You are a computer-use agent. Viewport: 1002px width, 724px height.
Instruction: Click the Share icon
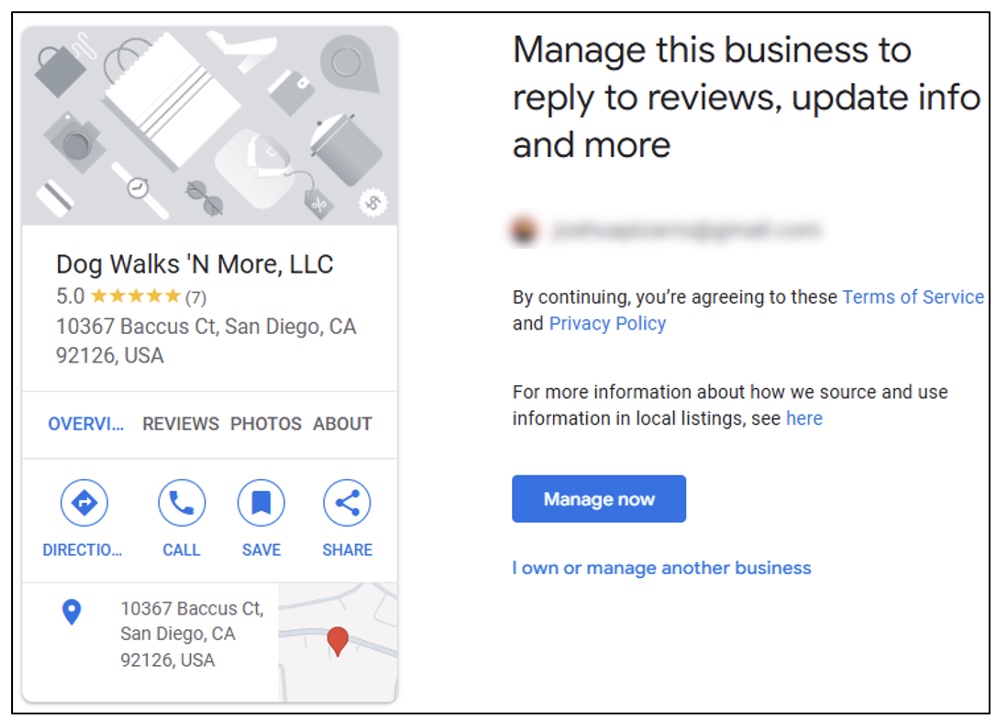tap(347, 503)
